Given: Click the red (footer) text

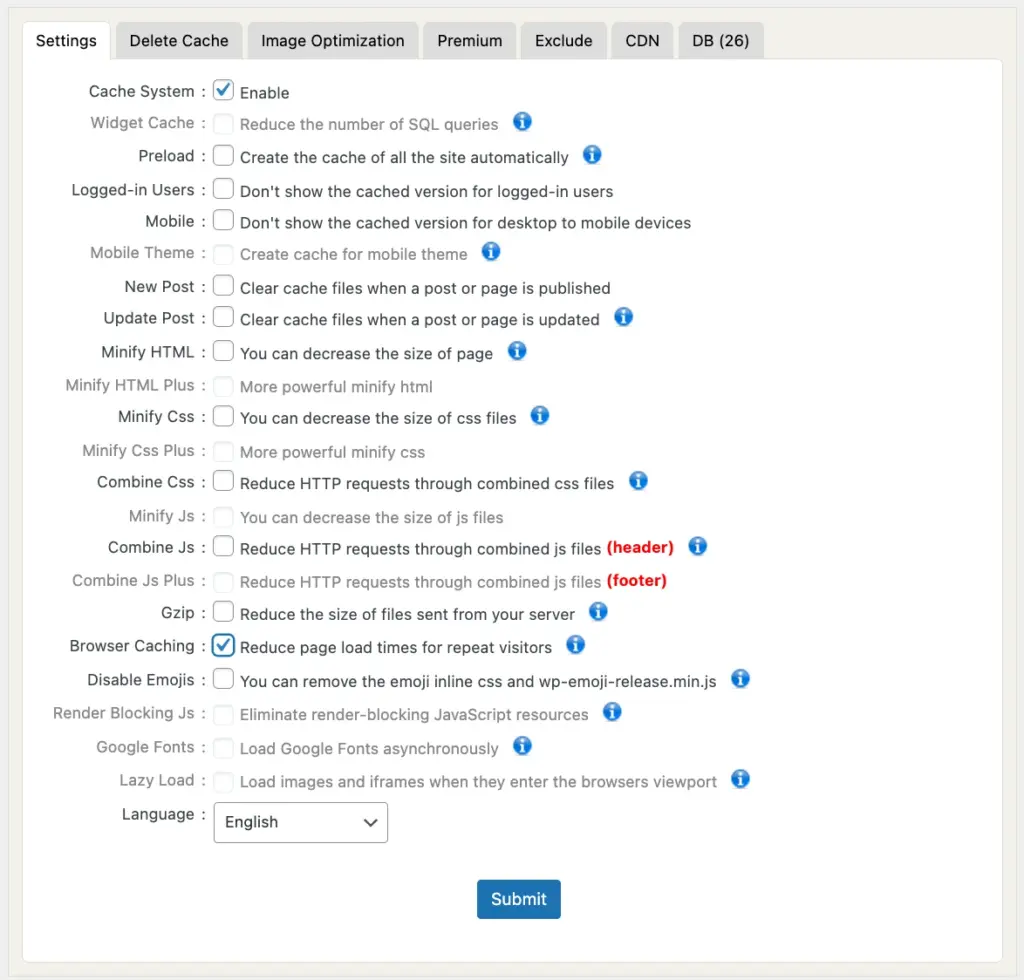Looking at the screenshot, I should tap(637, 580).
